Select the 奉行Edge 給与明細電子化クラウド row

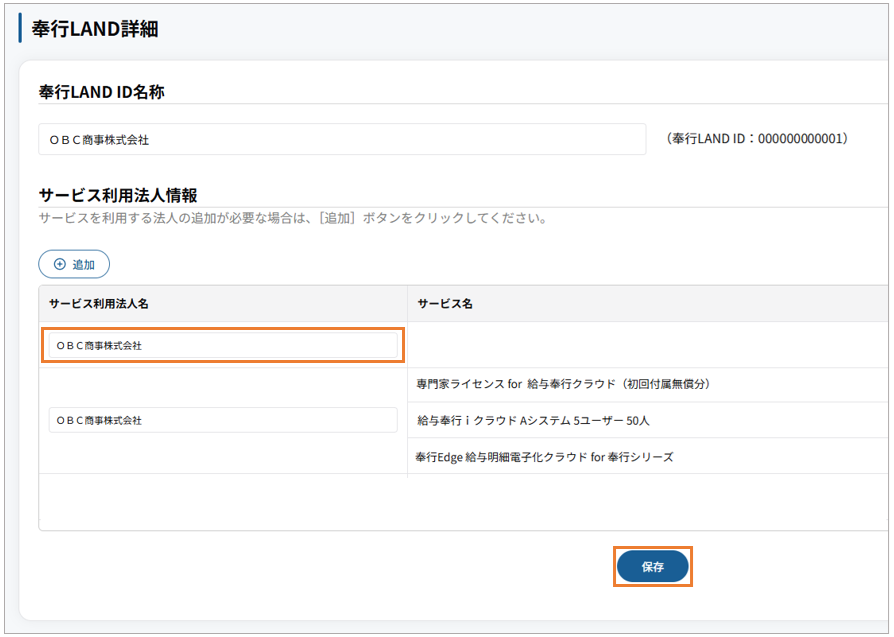648,457
